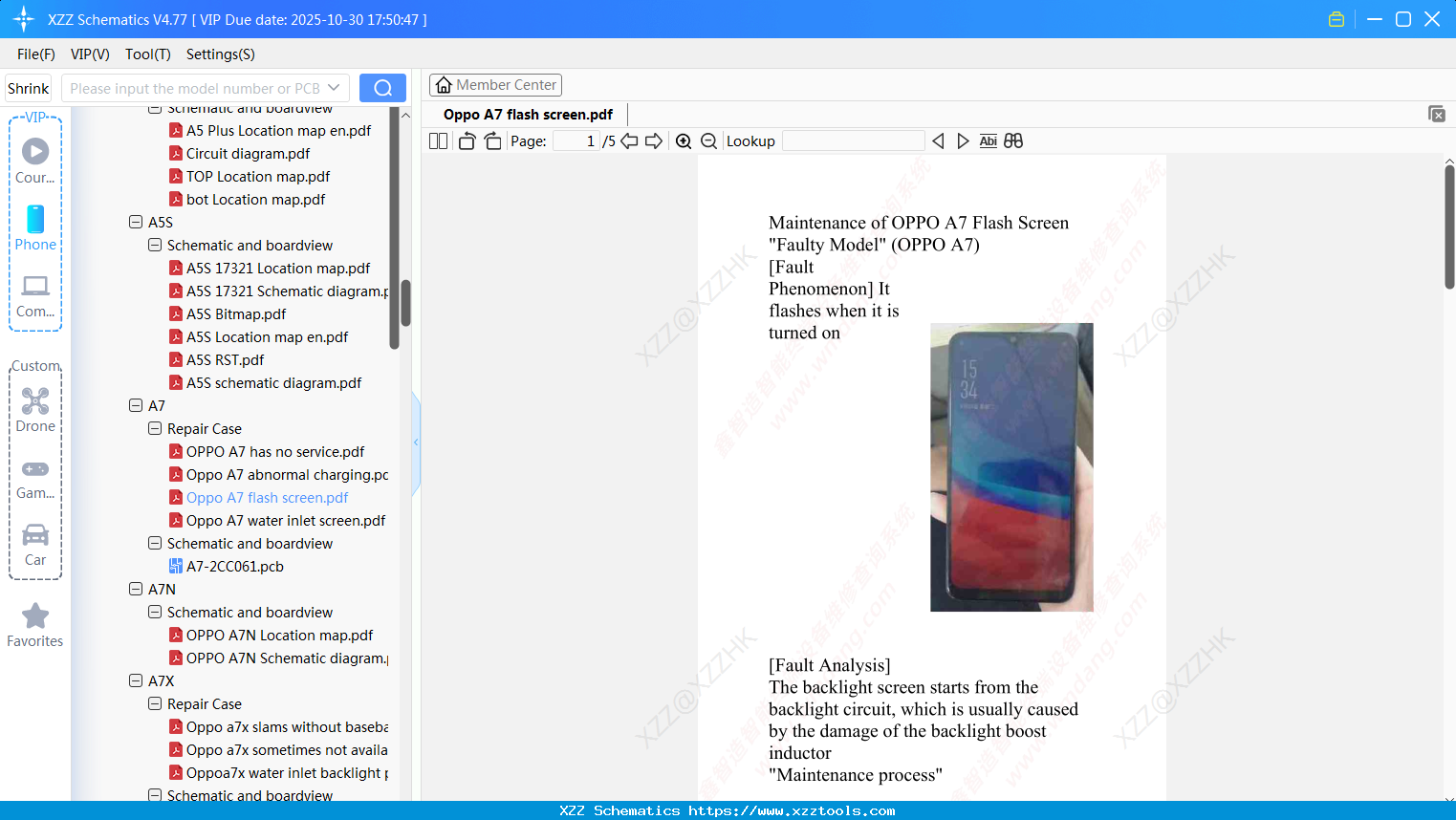The height and width of the screenshot is (820, 1456).
Task: Open the Settings(S) menu
Action: [221, 54]
